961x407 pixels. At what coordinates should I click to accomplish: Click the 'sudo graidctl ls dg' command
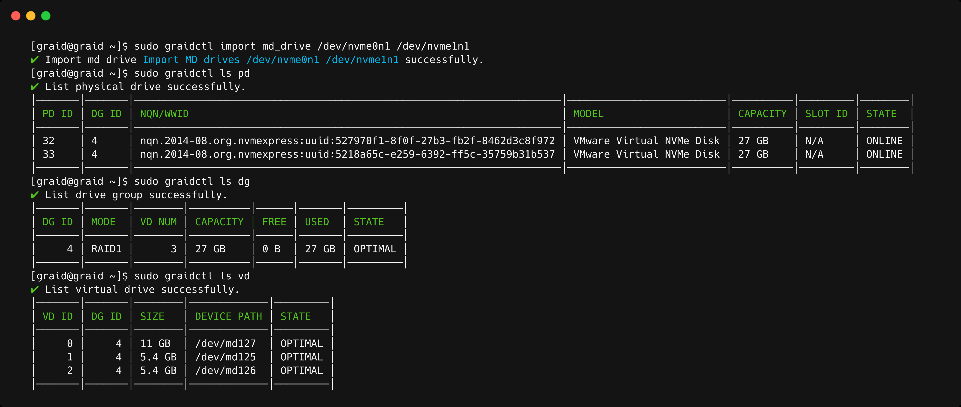[x=192, y=181]
